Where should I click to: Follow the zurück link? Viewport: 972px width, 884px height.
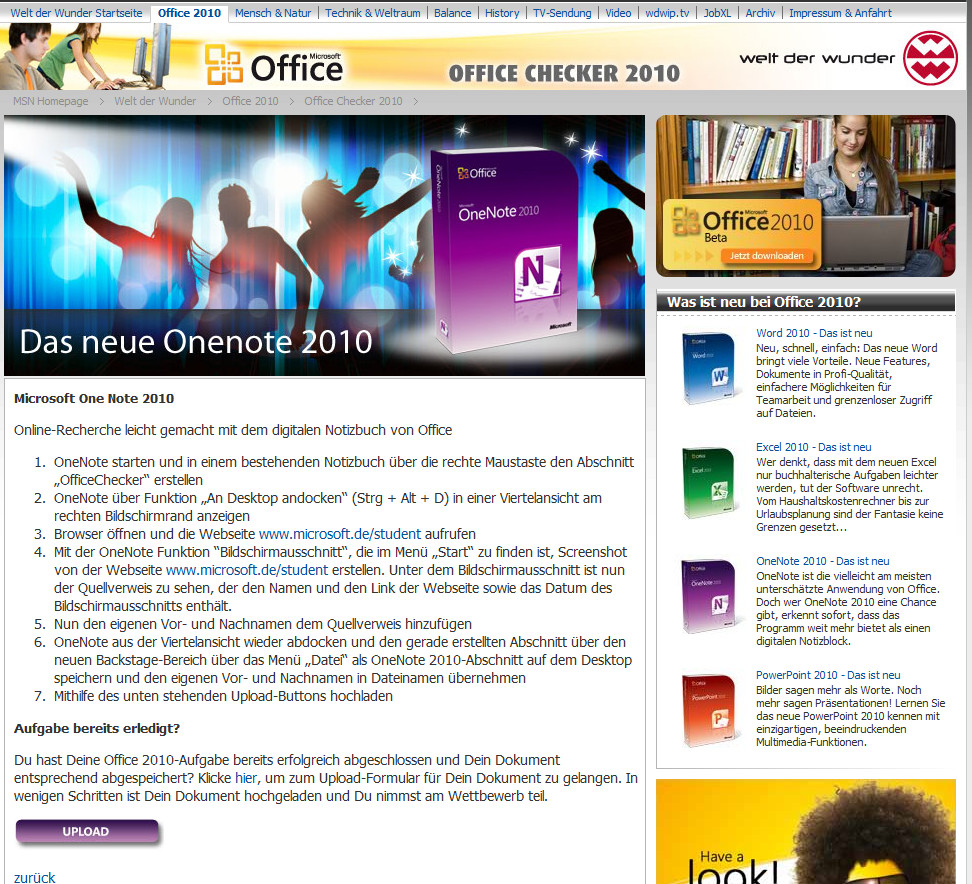pyautogui.click(x=35, y=877)
